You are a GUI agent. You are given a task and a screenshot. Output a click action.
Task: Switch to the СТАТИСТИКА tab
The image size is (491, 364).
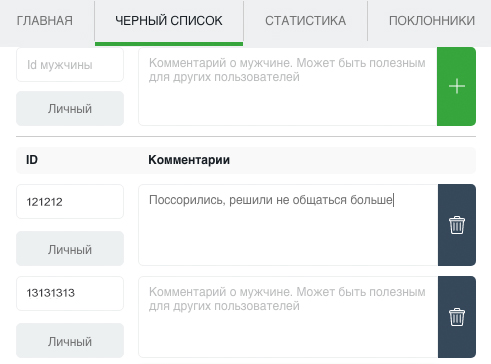(x=305, y=21)
